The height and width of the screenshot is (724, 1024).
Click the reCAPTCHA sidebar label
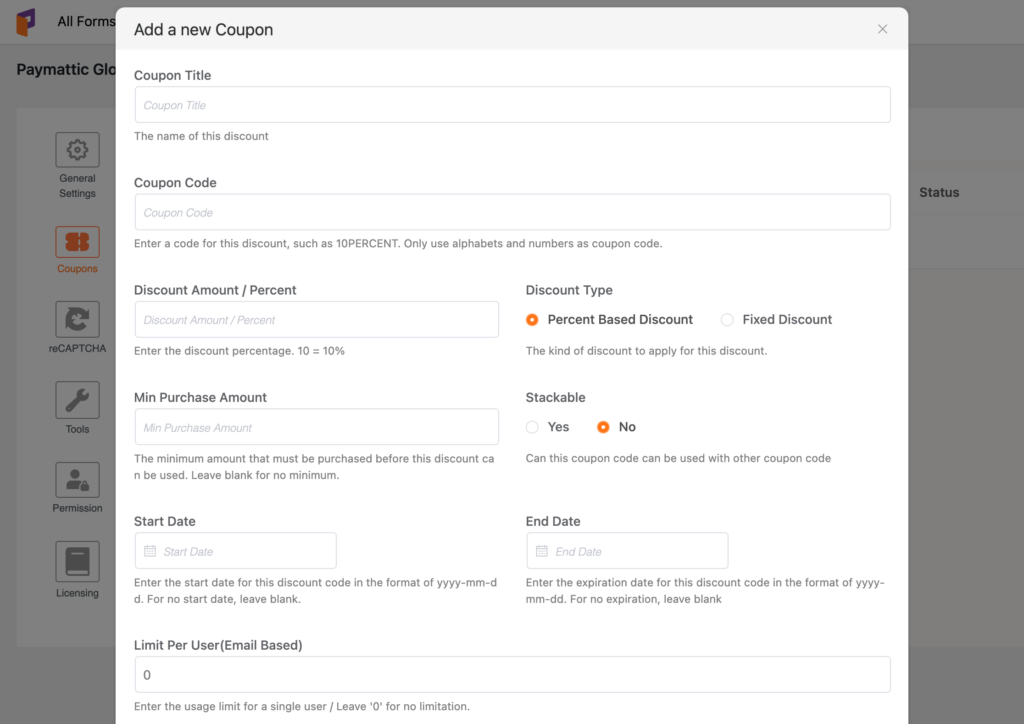tap(77, 348)
